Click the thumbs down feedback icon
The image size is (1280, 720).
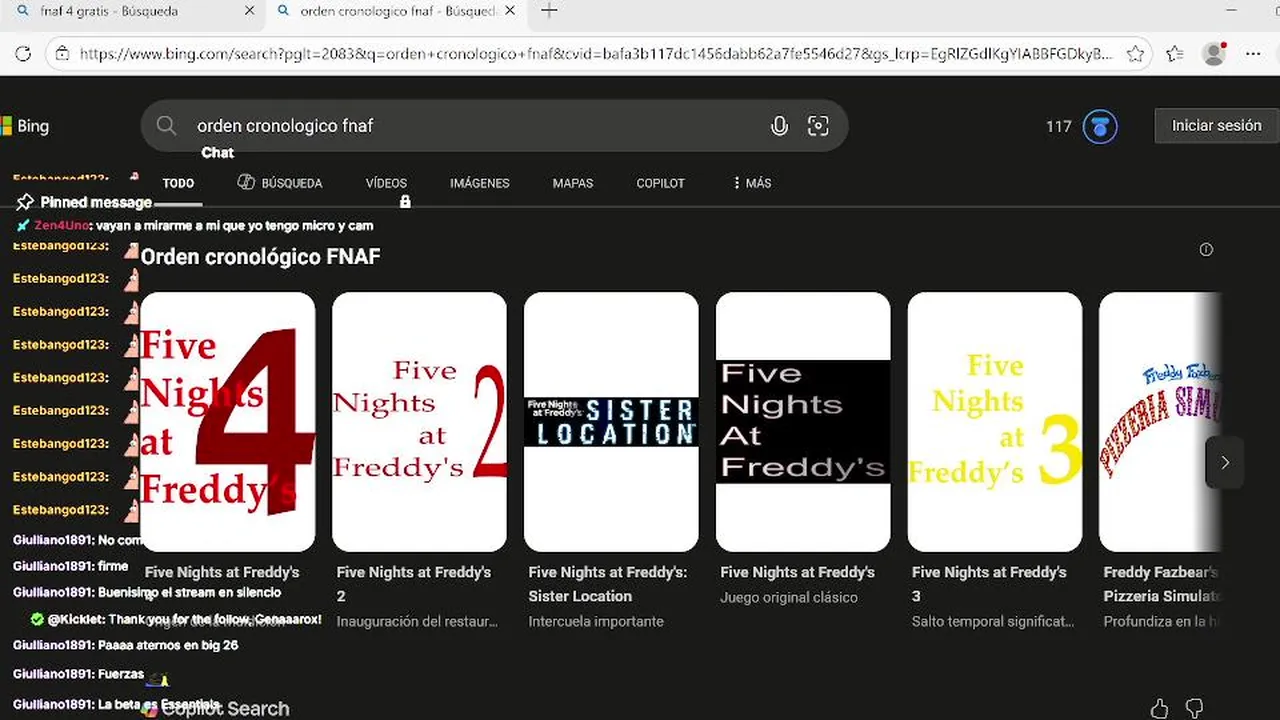(x=1194, y=708)
